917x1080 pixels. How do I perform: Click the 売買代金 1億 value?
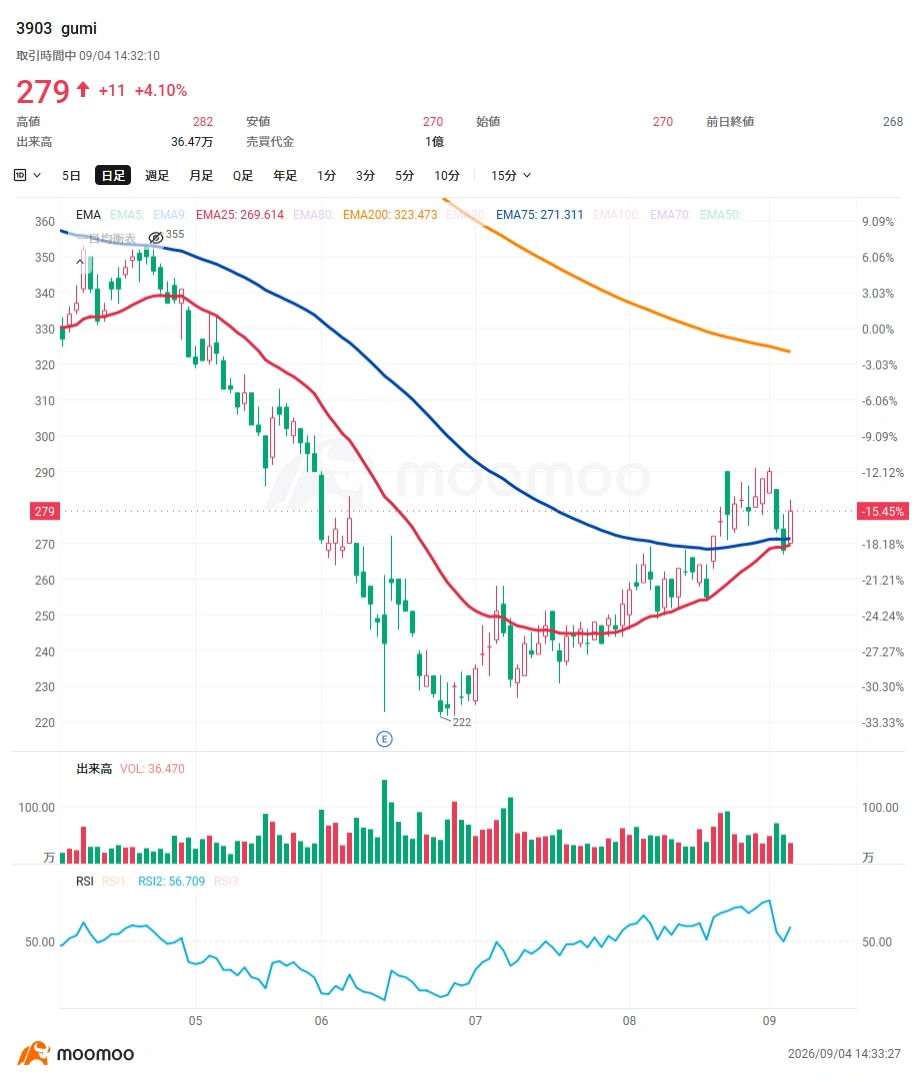(x=434, y=142)
